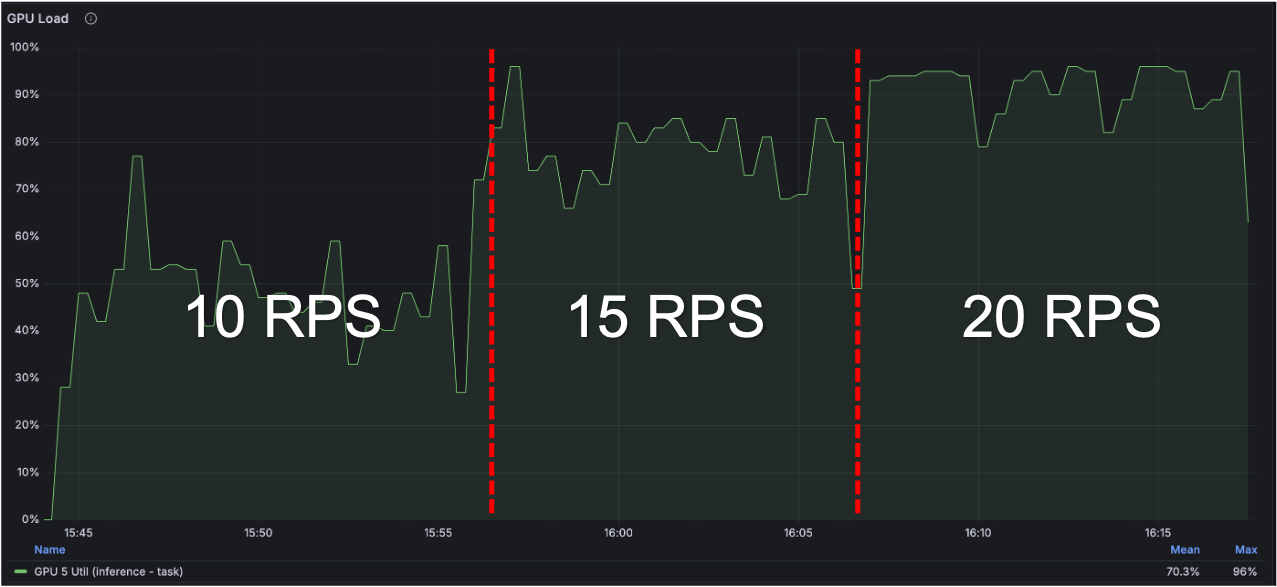
Task: Click the 70.3% Mean value
Action: coord(1183,572)
